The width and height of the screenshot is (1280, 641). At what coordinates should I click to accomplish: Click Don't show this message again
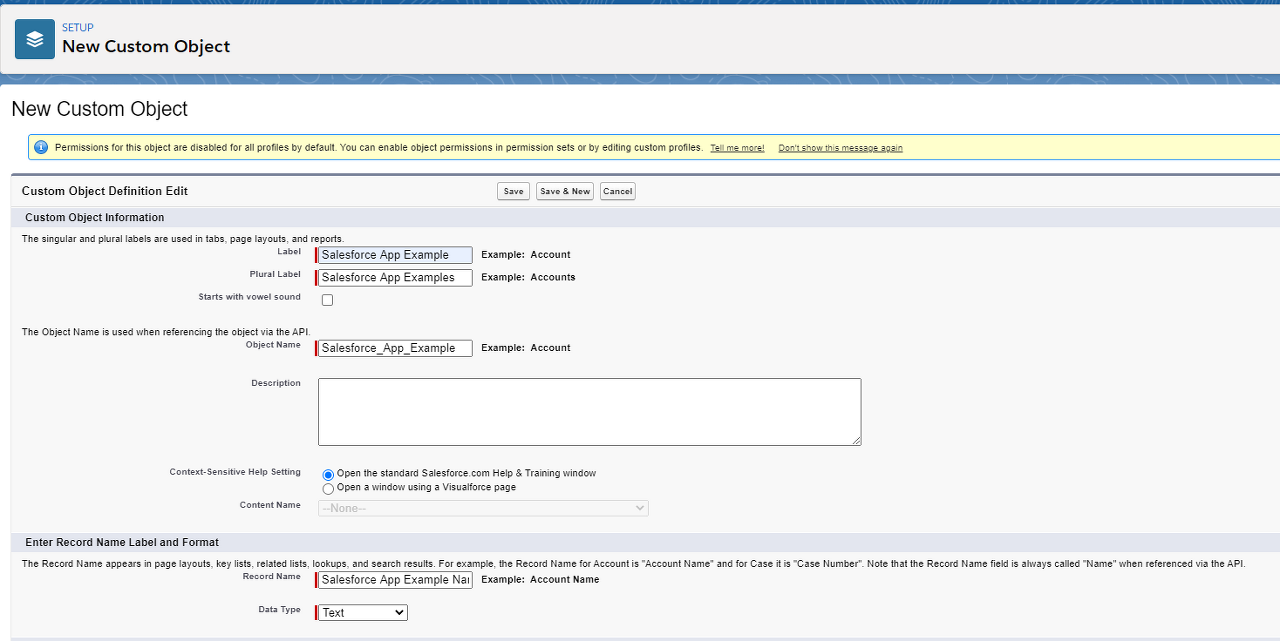840,148
